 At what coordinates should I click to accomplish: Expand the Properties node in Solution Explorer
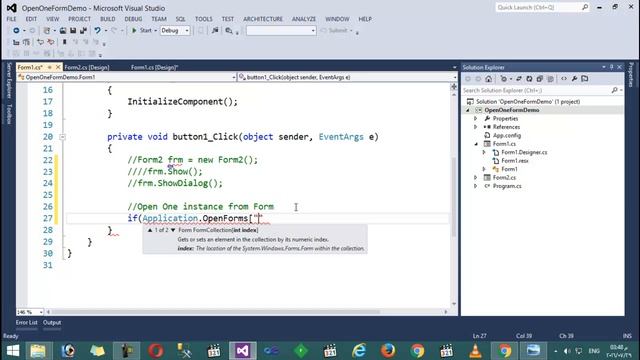tap(476, 118)
